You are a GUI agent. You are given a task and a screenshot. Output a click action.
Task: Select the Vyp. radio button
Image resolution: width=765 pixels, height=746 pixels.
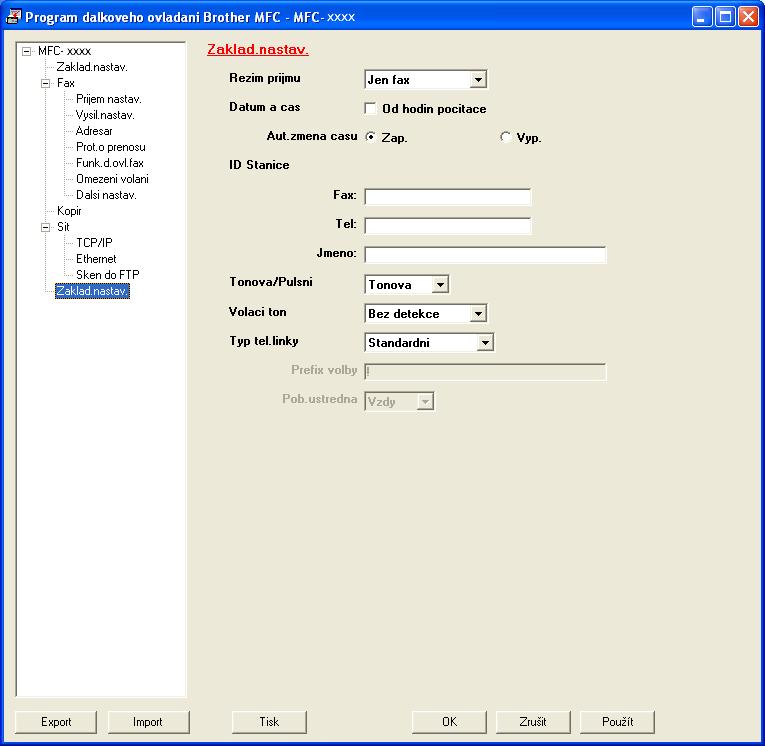pos(505,137)
